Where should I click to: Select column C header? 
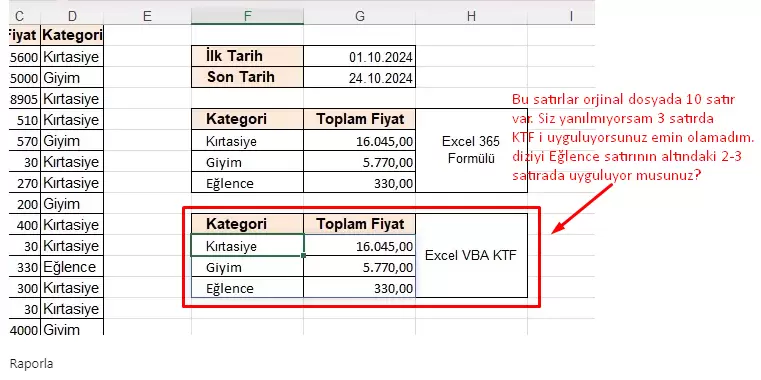point(25,17)
